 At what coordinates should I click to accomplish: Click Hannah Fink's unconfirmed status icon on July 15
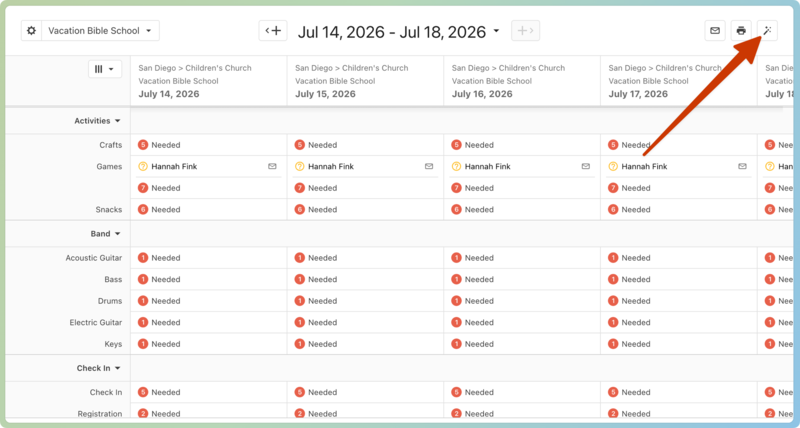[299, 166]
